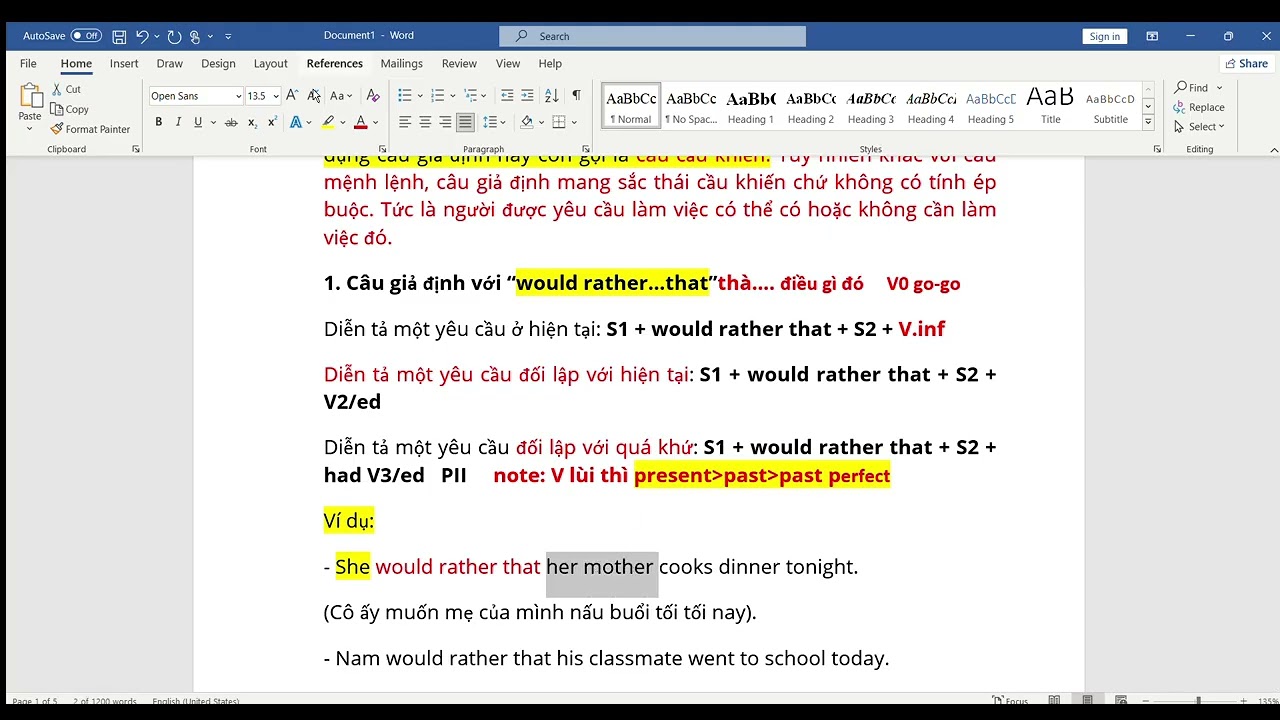Viewport: 1280px width, 720px height.
Task: Align text right
Action: pyautogui.click(x=445, y=122)
